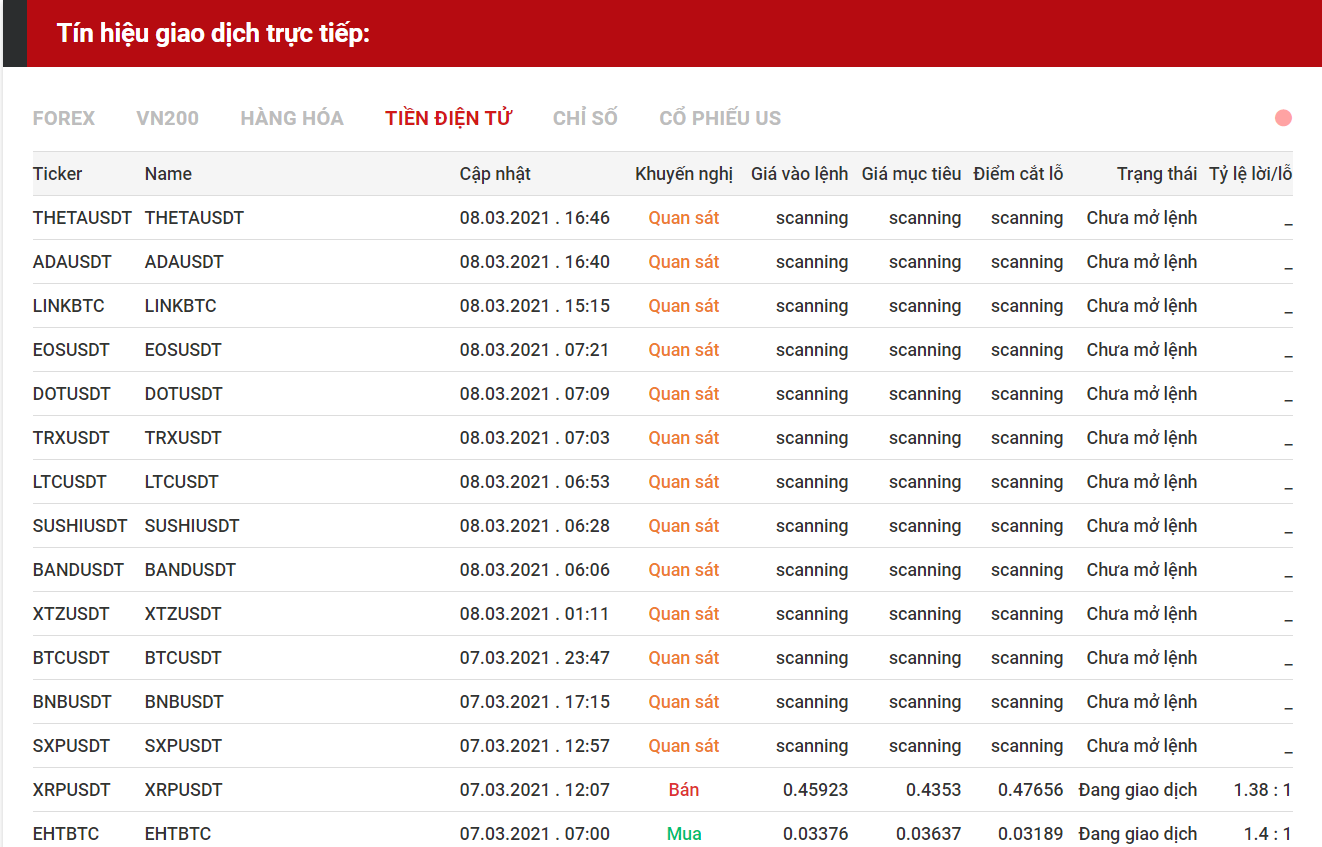
Task: Select the EHTBTC ticker cell
Action: (x=66, y=834)
